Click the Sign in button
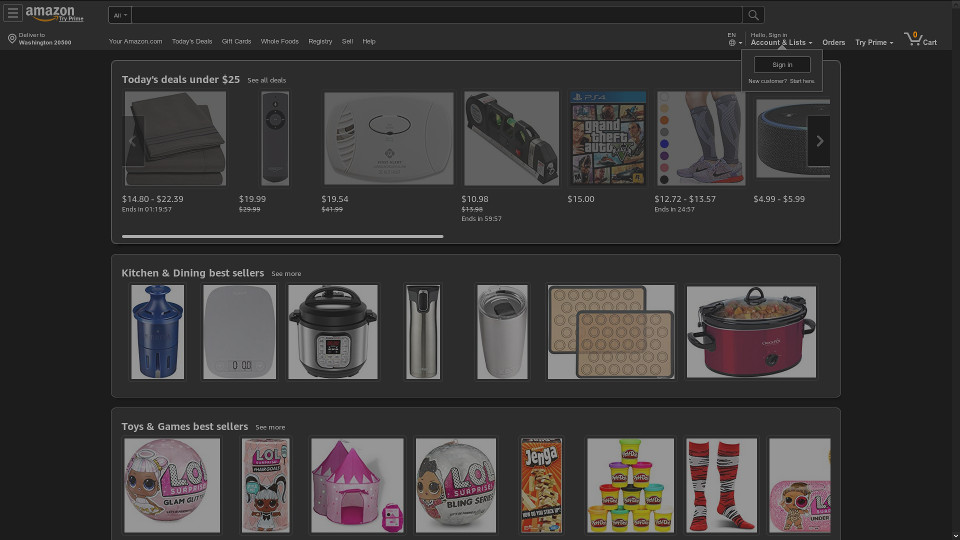 (782, 64)
